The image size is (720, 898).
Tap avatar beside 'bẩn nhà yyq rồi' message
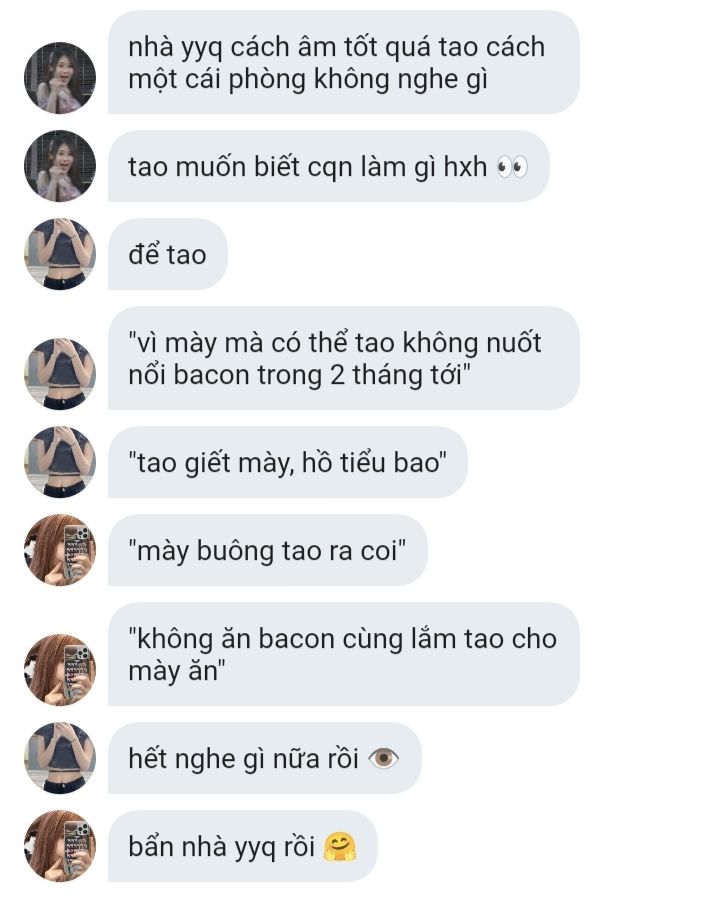[60, 846]
